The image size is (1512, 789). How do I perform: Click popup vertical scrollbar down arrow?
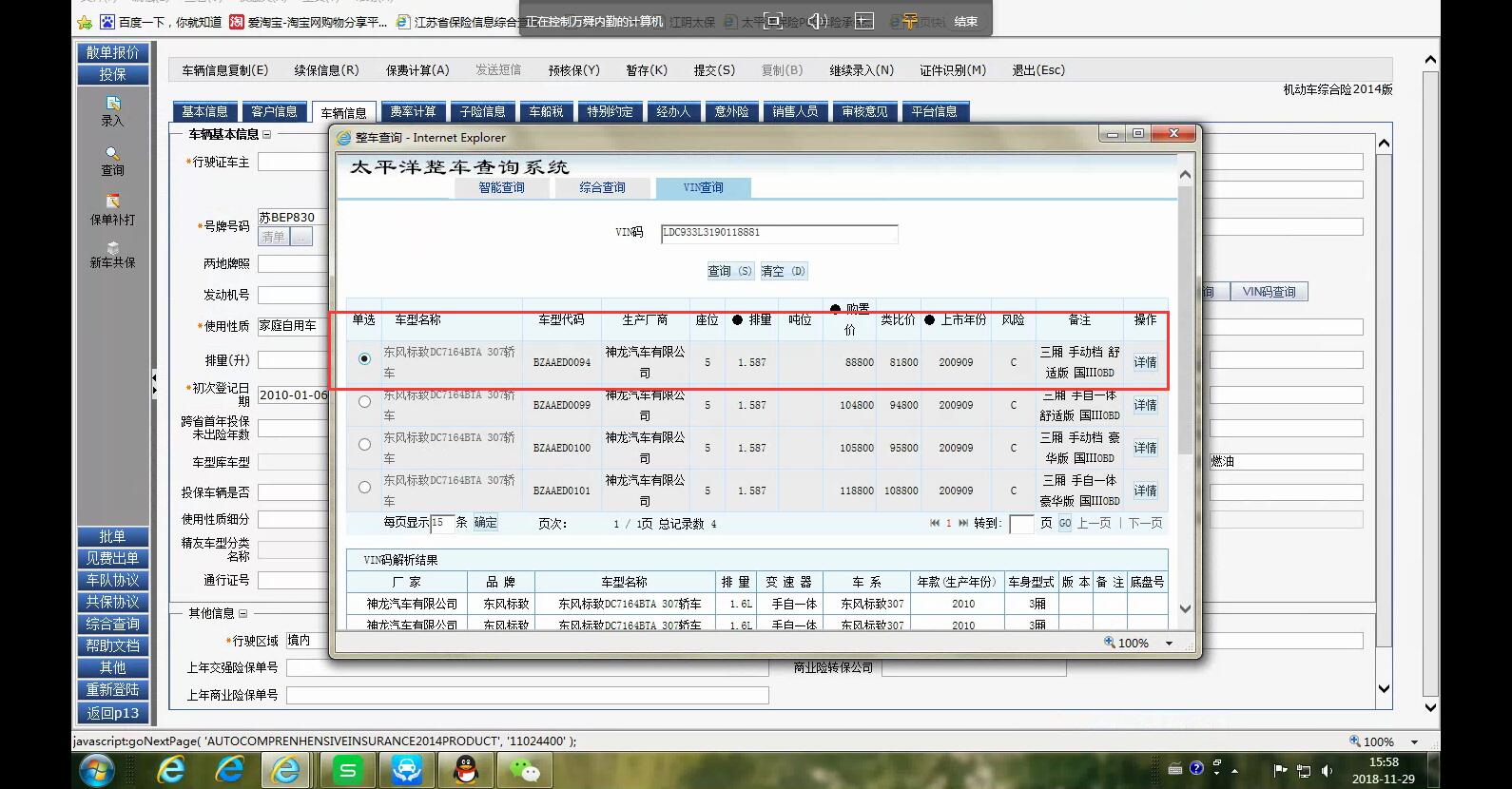coord(1185,609)
